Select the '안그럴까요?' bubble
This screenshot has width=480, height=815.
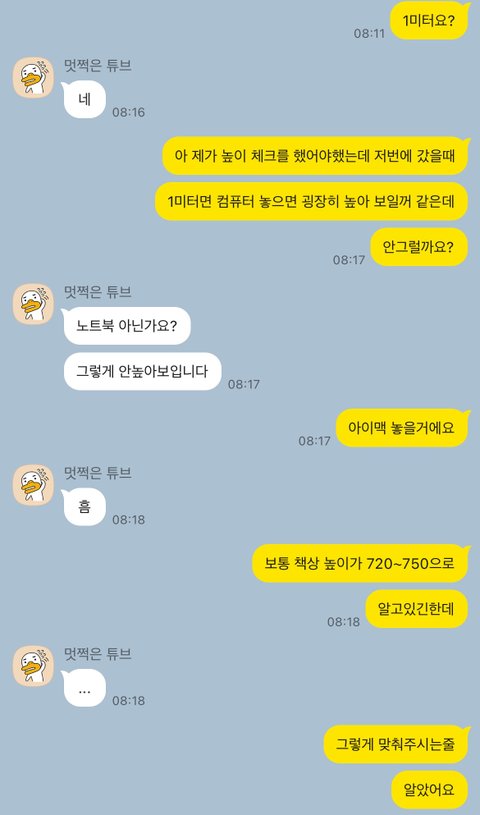(x=420, y=247)
